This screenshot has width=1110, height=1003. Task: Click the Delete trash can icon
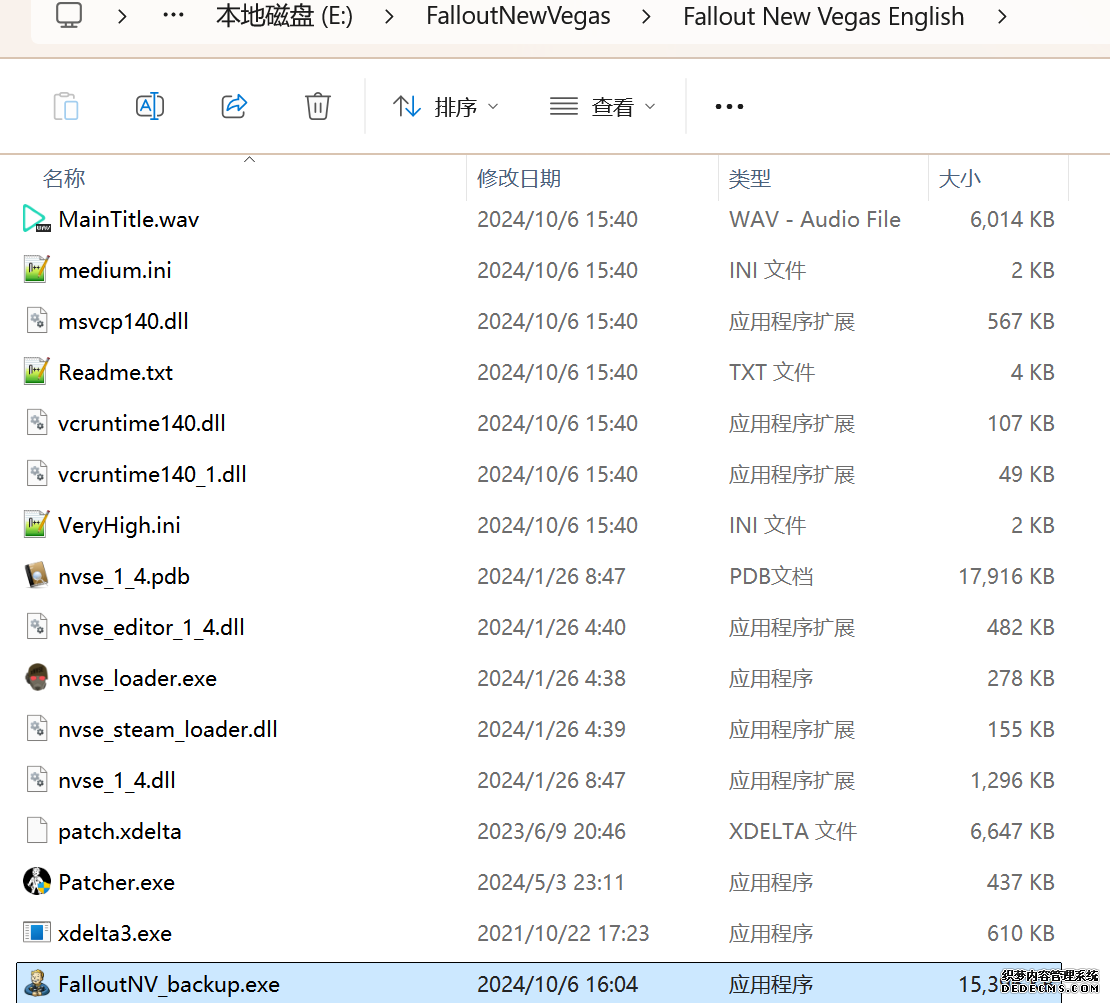click(x=318, y=106)
